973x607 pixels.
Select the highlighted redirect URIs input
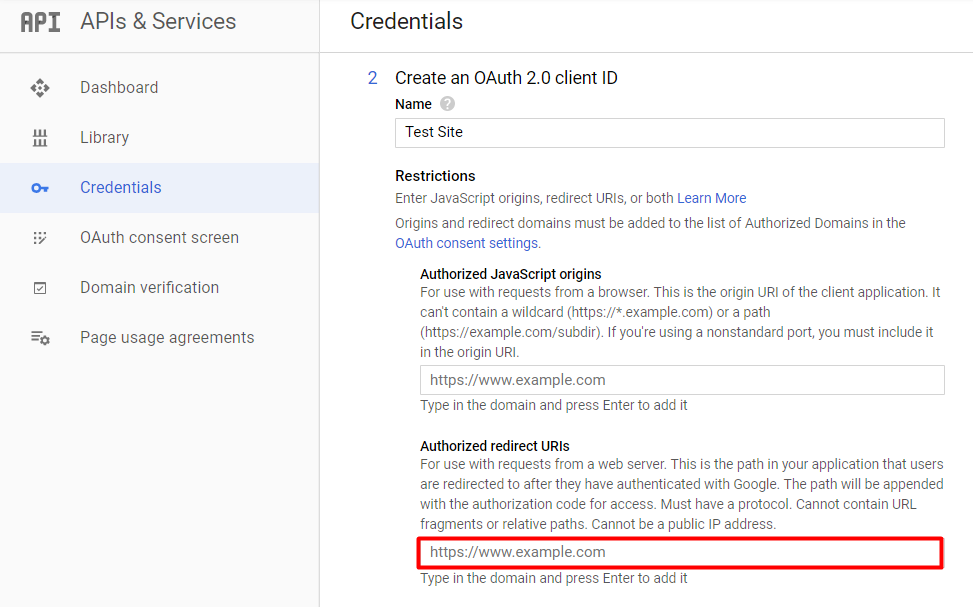(681, 552)
